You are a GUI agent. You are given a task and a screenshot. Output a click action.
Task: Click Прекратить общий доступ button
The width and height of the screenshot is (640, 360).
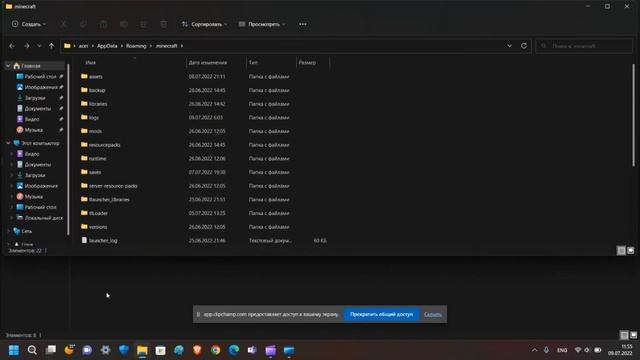coord(381,314)
